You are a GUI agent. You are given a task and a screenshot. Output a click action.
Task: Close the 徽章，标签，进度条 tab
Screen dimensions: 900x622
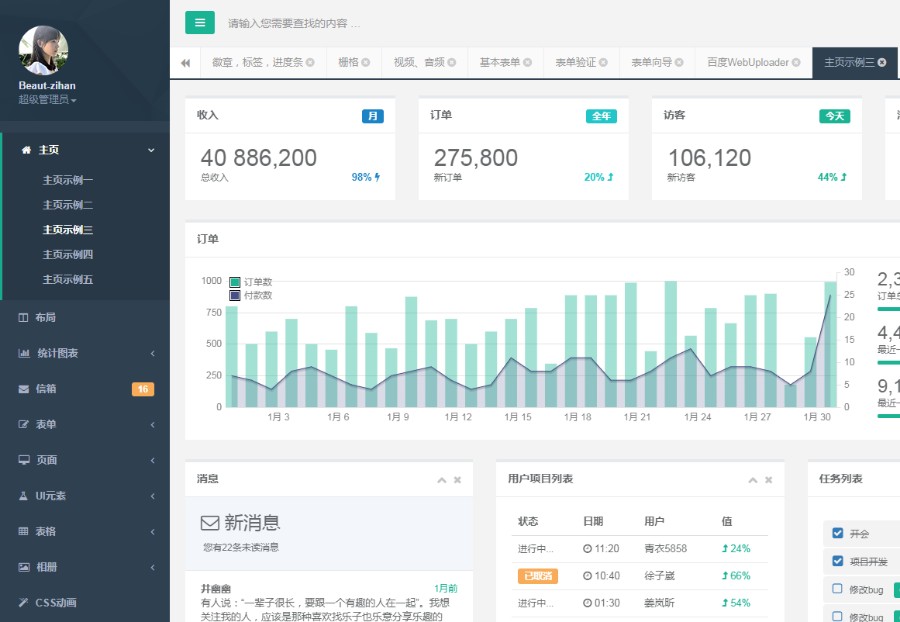point(310,63)
